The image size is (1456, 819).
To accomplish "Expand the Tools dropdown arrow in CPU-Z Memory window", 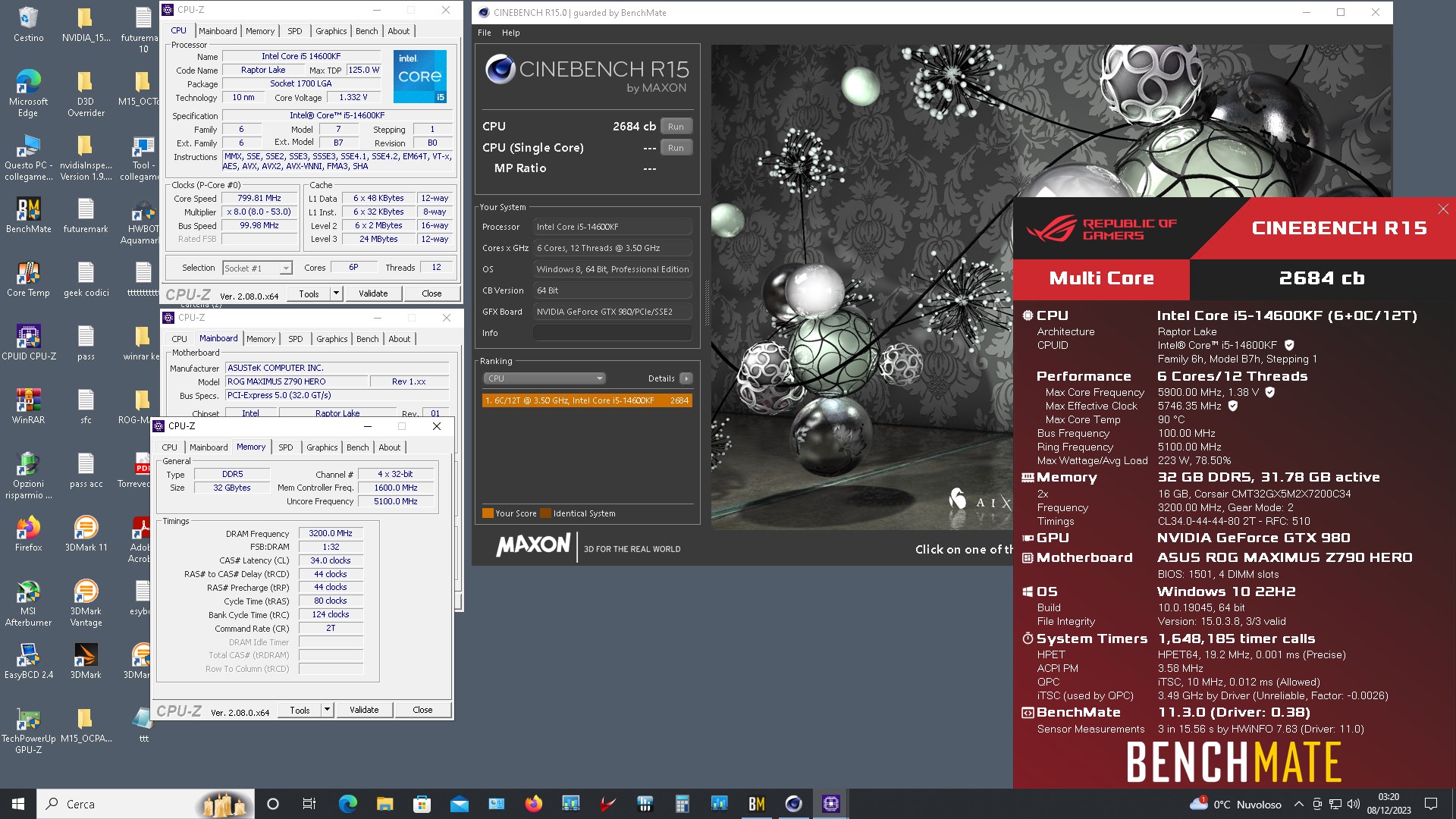I will pyautogui.click(x=327, y=710).
